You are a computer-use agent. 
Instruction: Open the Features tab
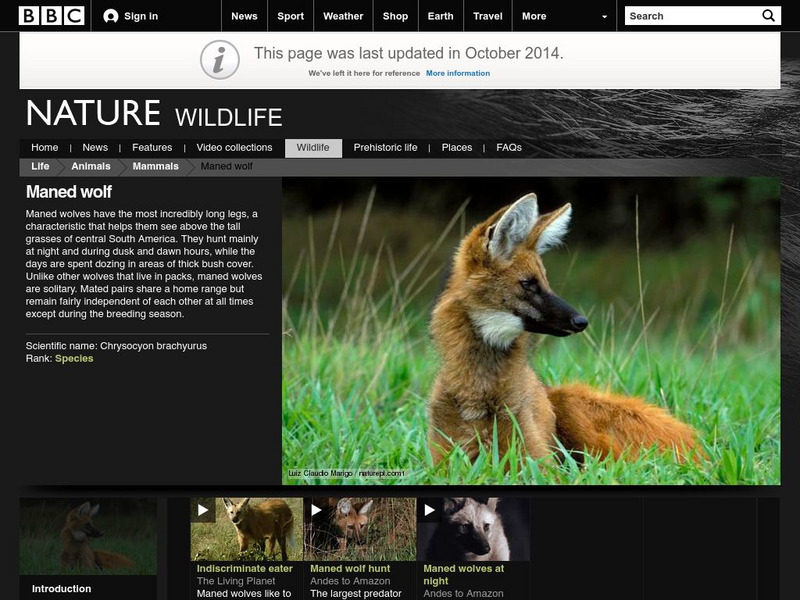[x=152, y=147]
